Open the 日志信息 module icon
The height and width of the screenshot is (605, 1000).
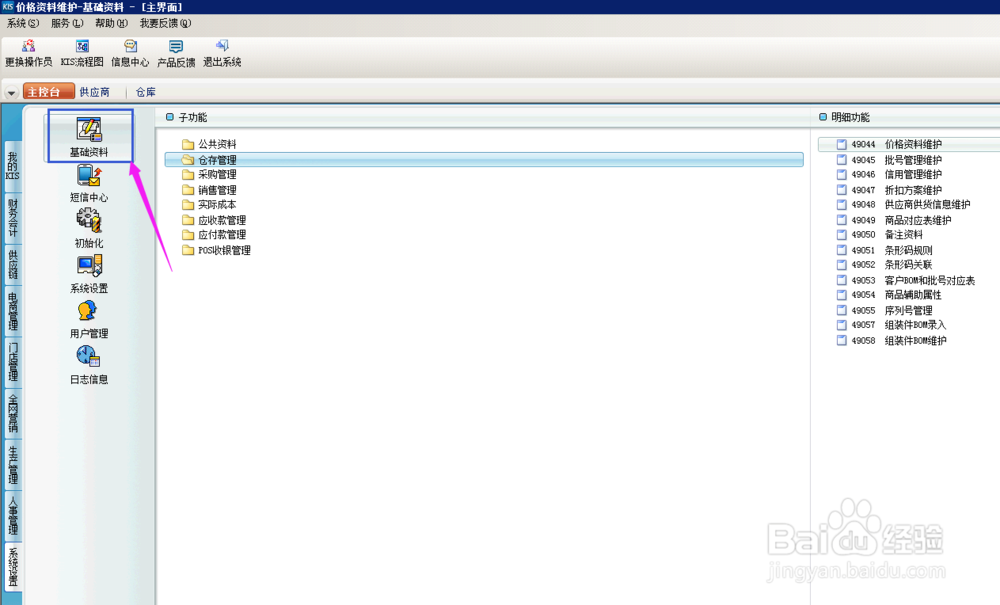pos(89,365)
